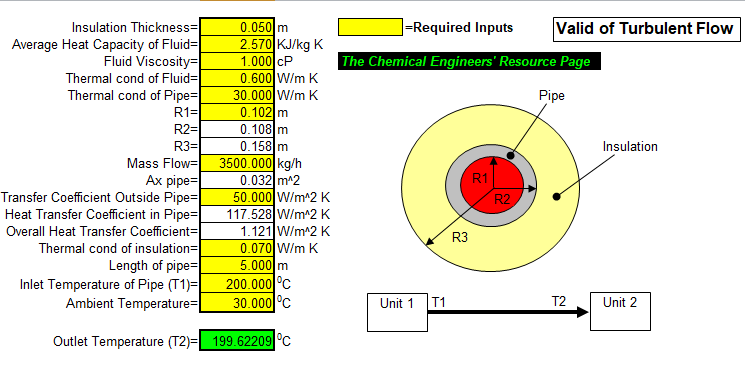Click the Unit 2 box in diagram

(x=620, y=312)
